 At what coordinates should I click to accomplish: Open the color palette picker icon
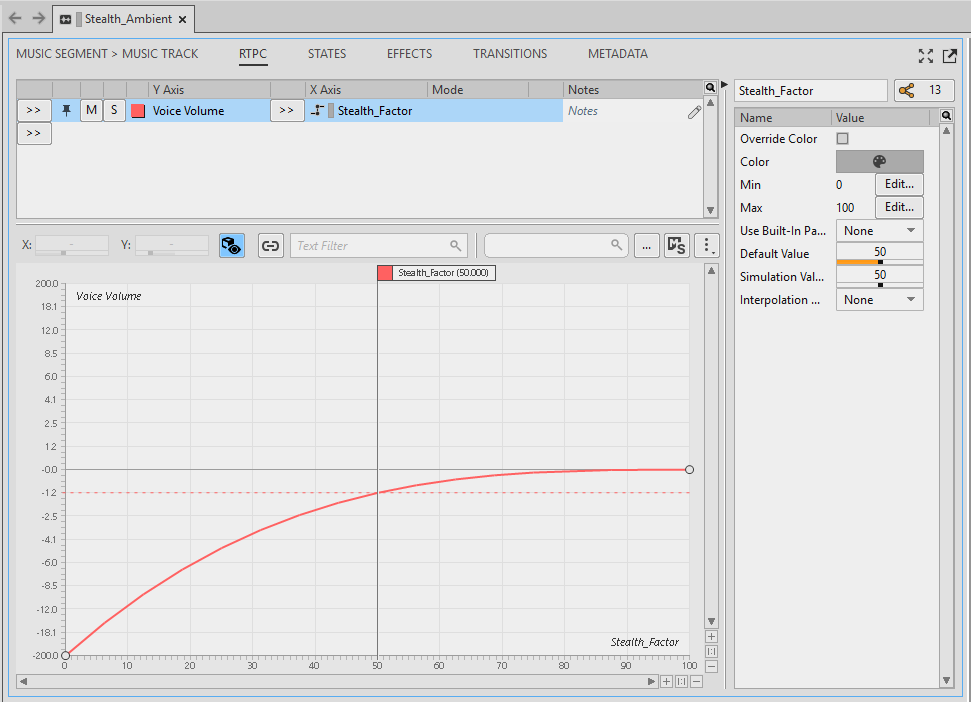[x=879, y=162]
